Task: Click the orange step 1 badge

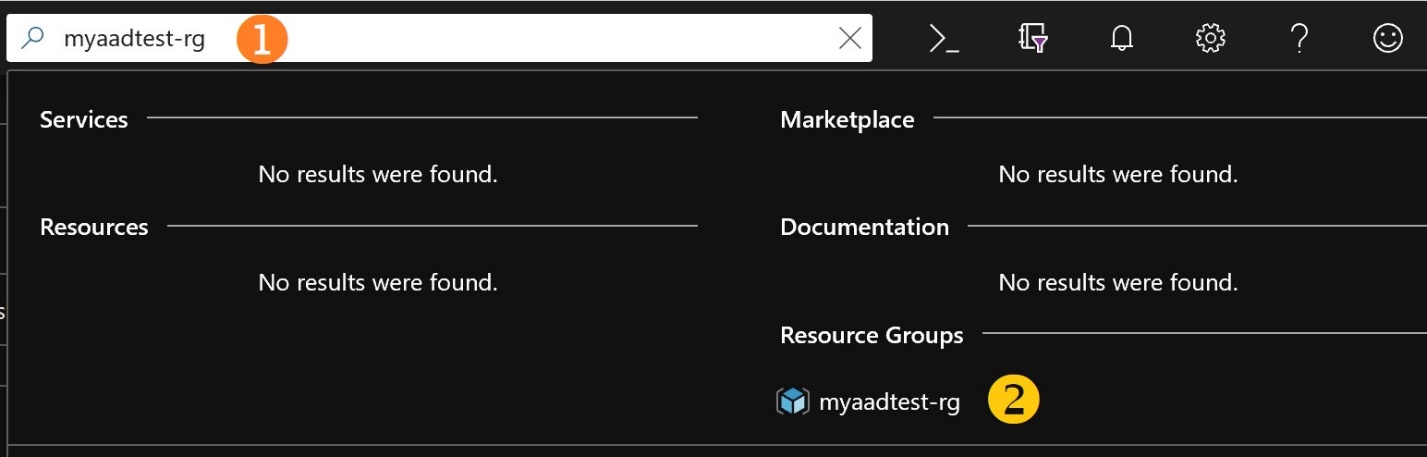Action: 262,39
